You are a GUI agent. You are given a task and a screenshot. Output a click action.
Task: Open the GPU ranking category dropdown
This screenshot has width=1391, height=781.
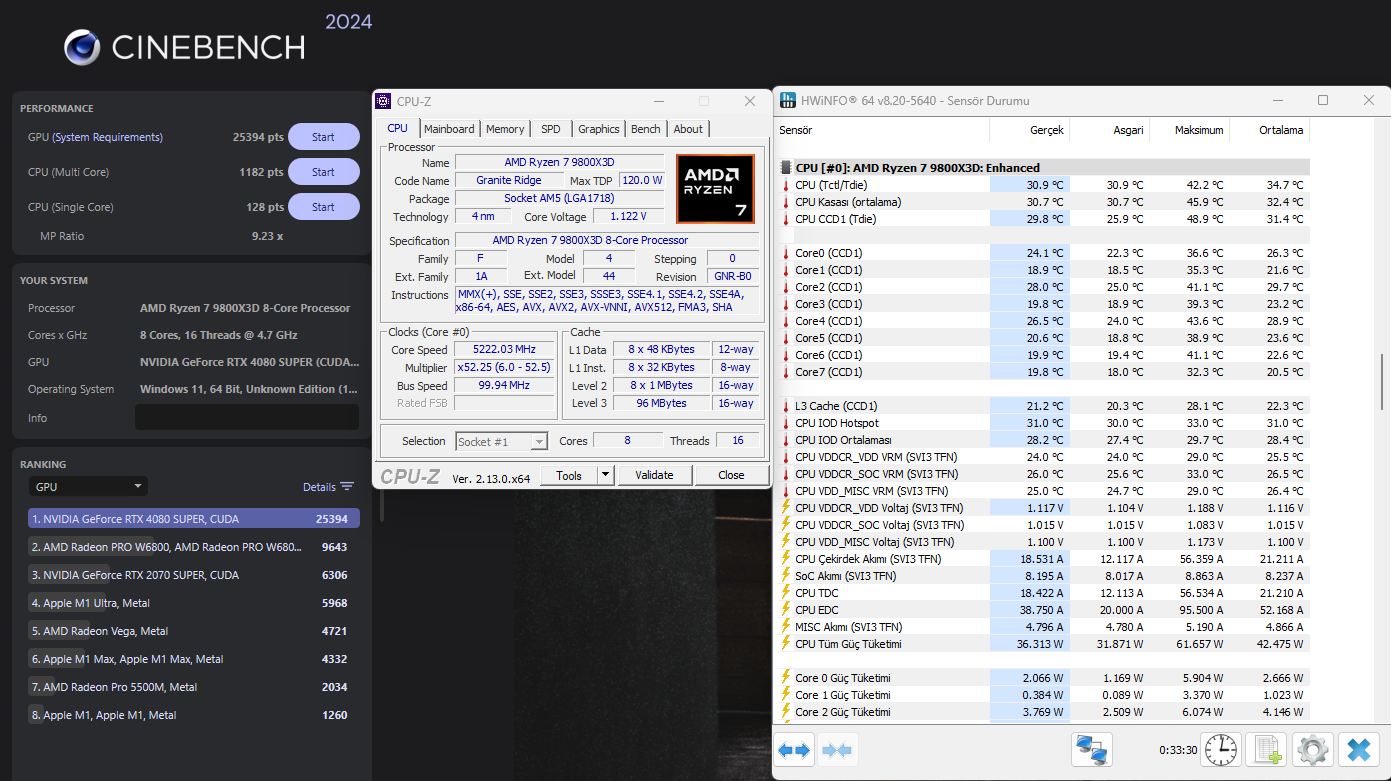(x=88, y=487)
